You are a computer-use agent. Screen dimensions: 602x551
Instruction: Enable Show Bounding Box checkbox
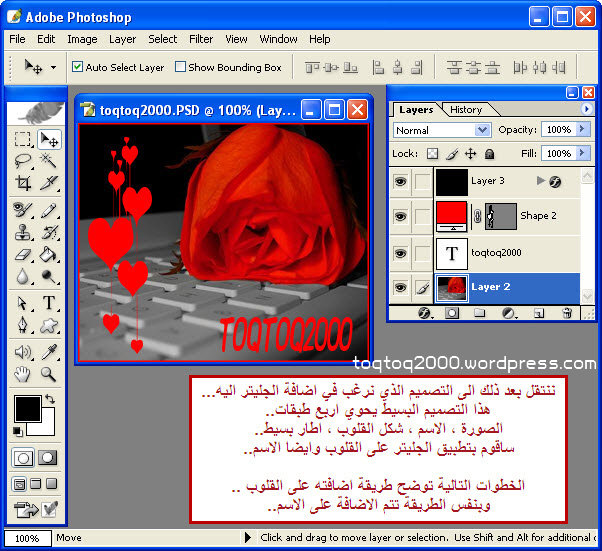180,67
